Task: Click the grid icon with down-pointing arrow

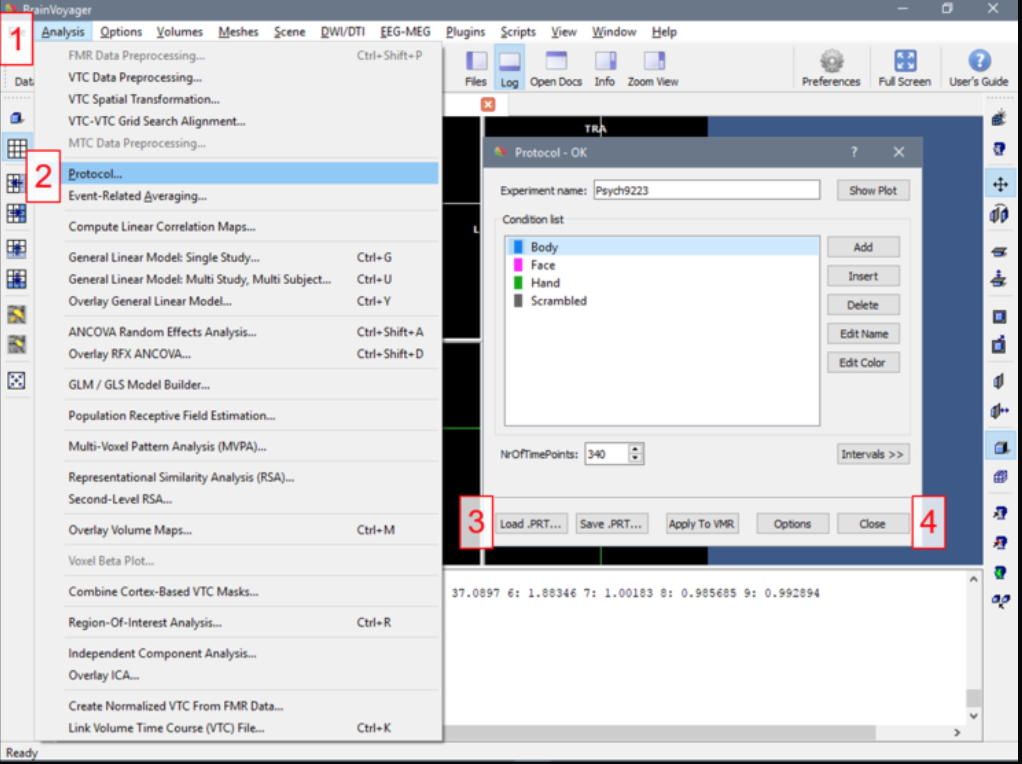Action: (16, 278)
